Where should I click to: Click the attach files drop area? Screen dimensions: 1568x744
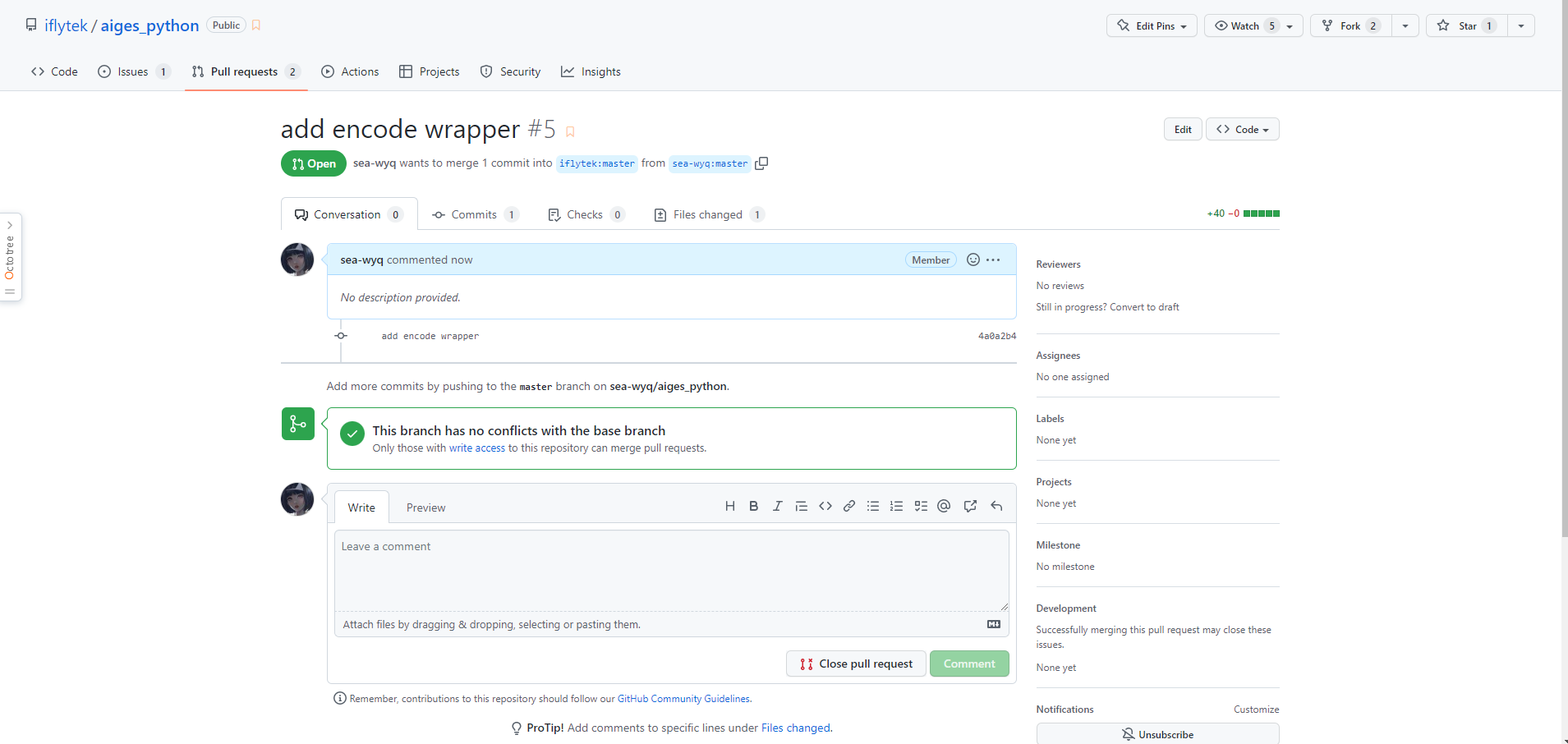[671, 624]
